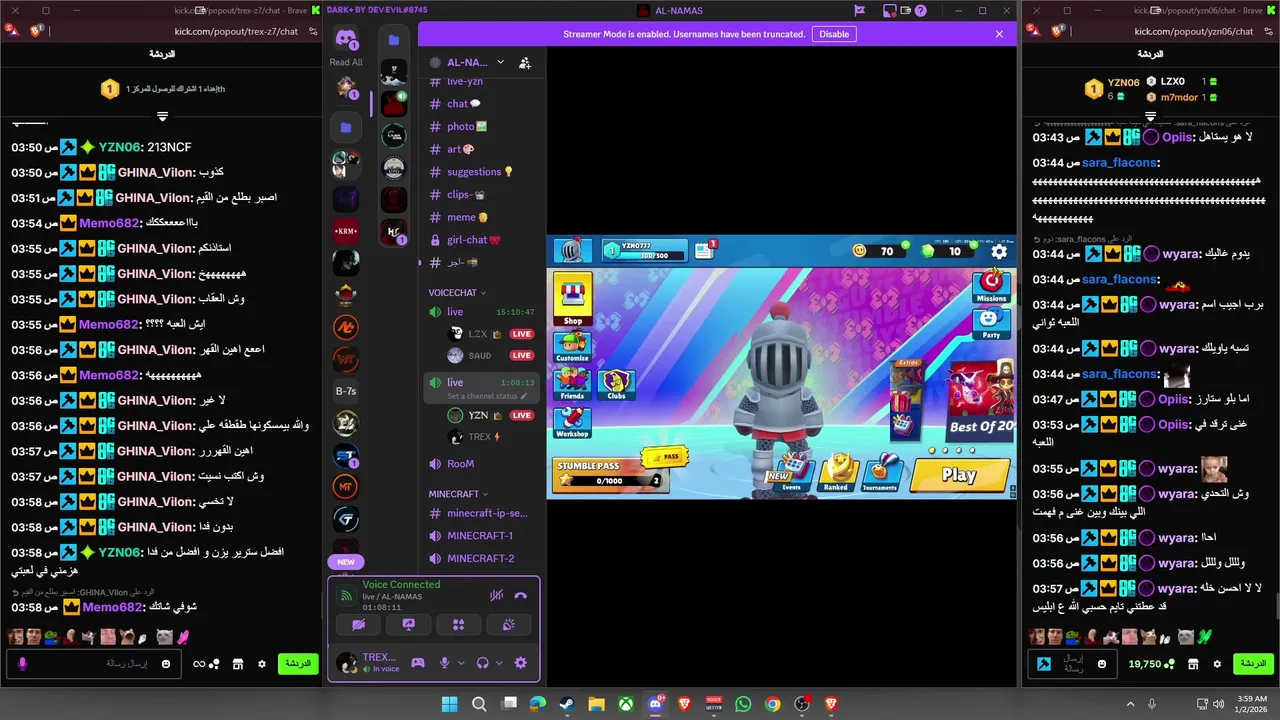Mute the Discord microphone
1280x720 pixels.
(444, 662)
